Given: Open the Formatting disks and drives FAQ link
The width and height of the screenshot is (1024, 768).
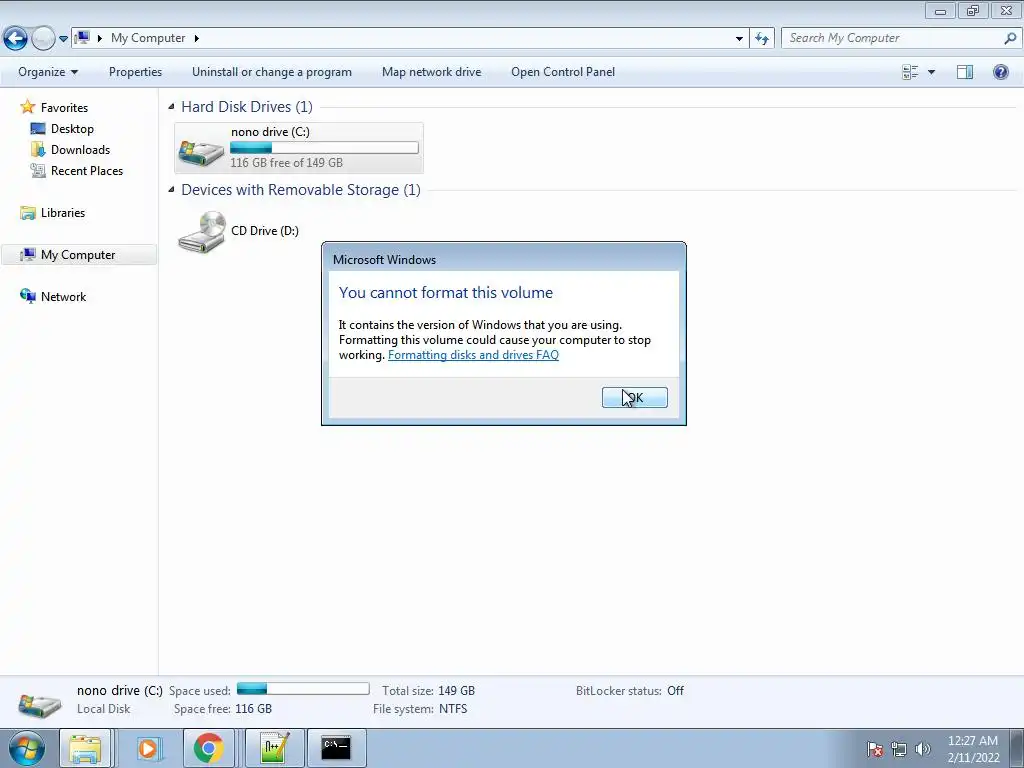Looking at the screenshot, I should click(473, 355).
